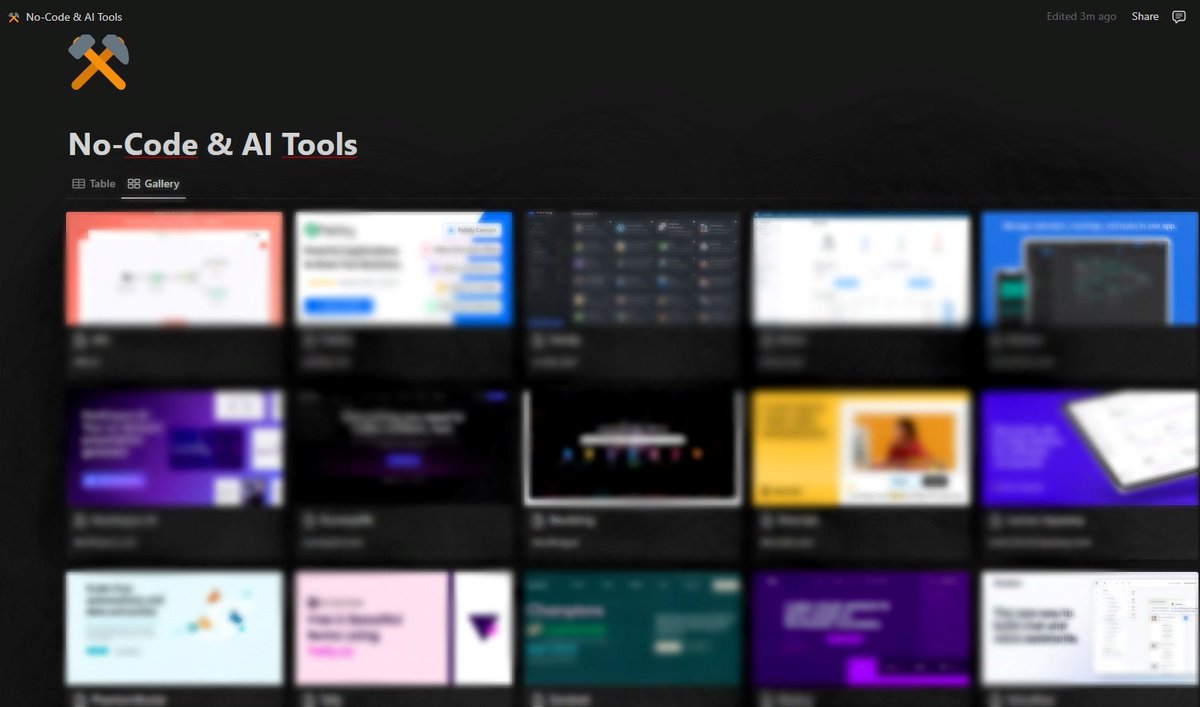Open the black thumbnail with colorful icon row
This screenshot has height=707, width=1200.
pyautogui.click(x=633, y=447)
